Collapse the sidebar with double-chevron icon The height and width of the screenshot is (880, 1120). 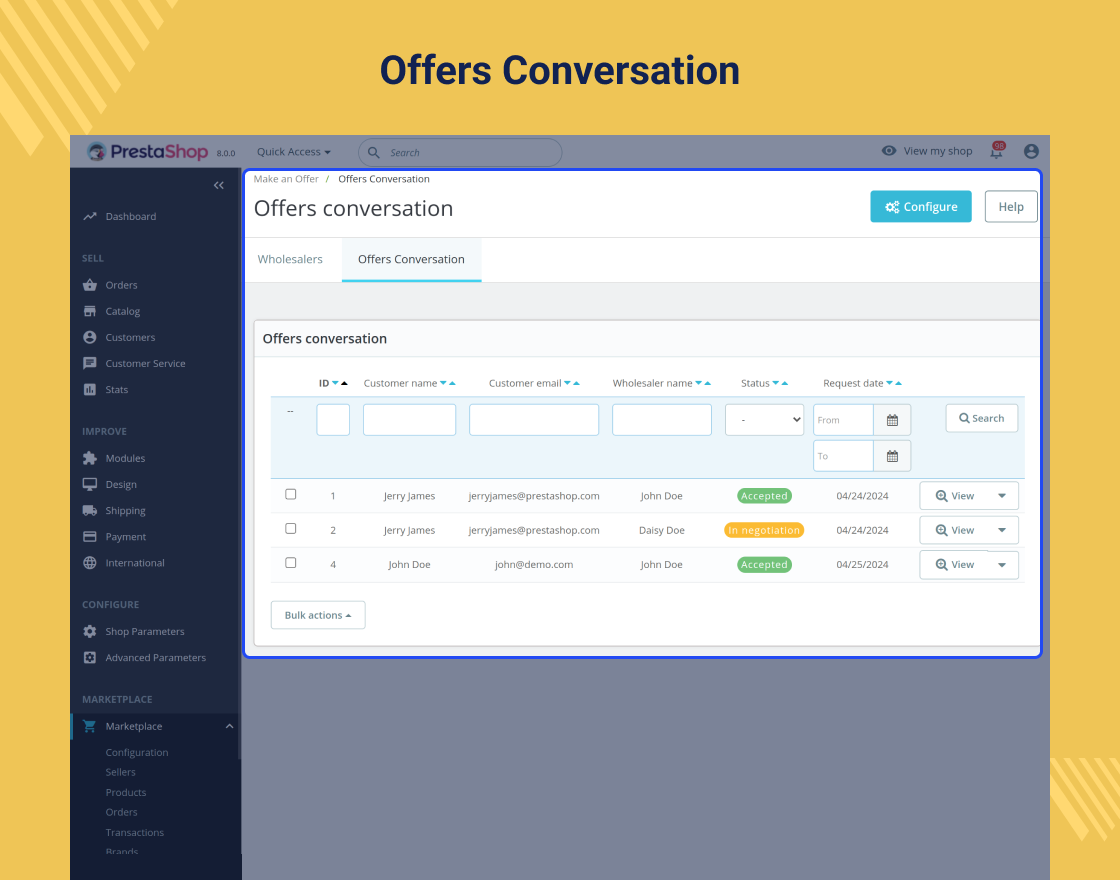(219, 186)
